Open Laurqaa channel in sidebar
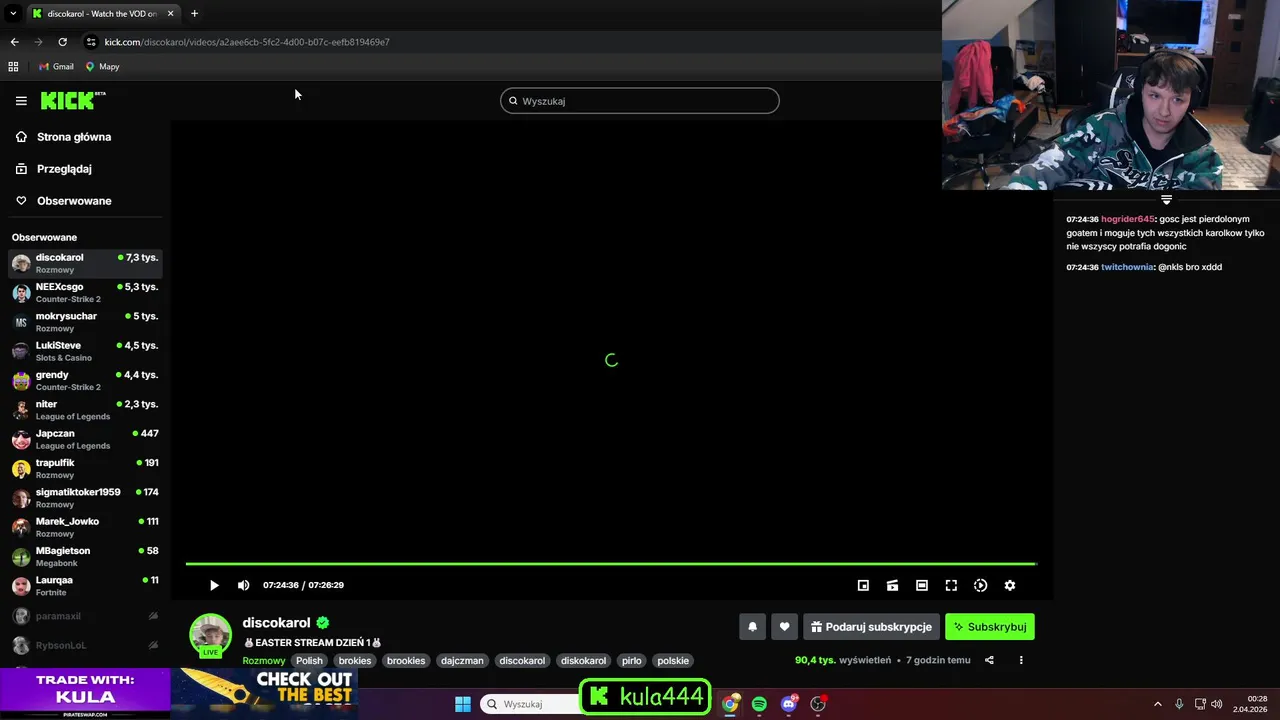Screen dimensions: 1280x720 tap(85, 586)
